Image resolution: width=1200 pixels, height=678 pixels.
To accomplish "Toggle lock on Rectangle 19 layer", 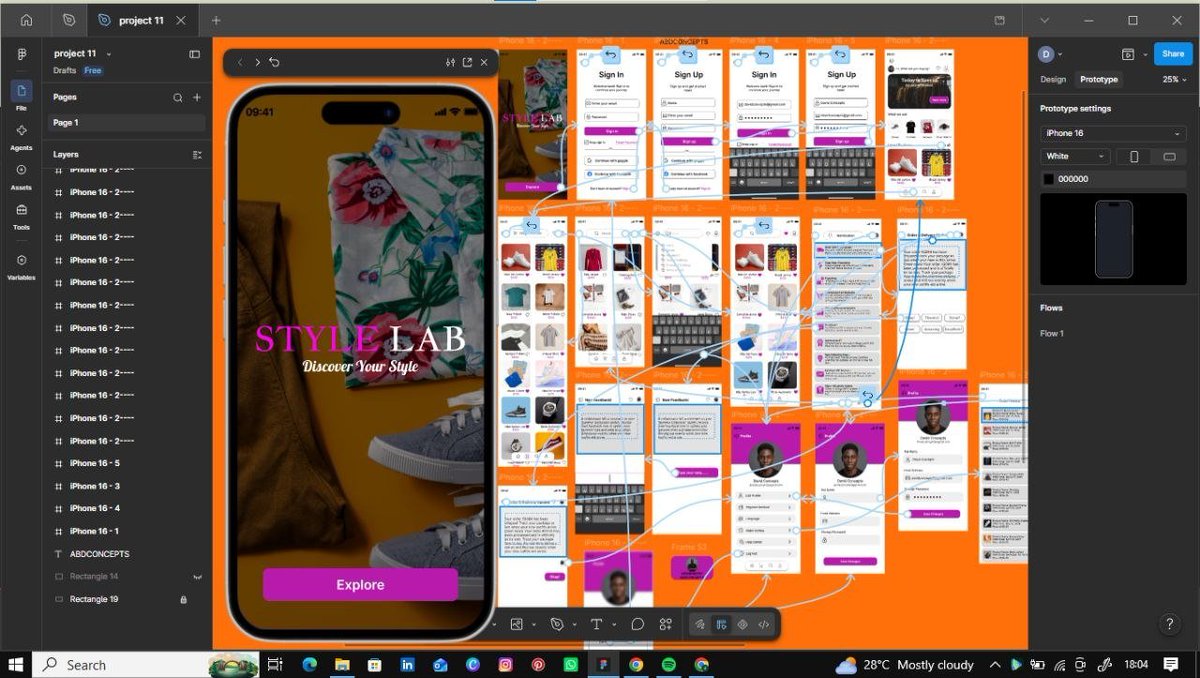I will click(183, 599).
